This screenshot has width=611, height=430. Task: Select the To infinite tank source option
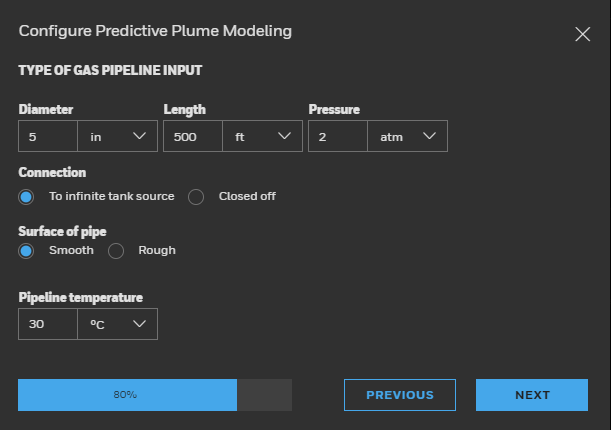(27, 196)
